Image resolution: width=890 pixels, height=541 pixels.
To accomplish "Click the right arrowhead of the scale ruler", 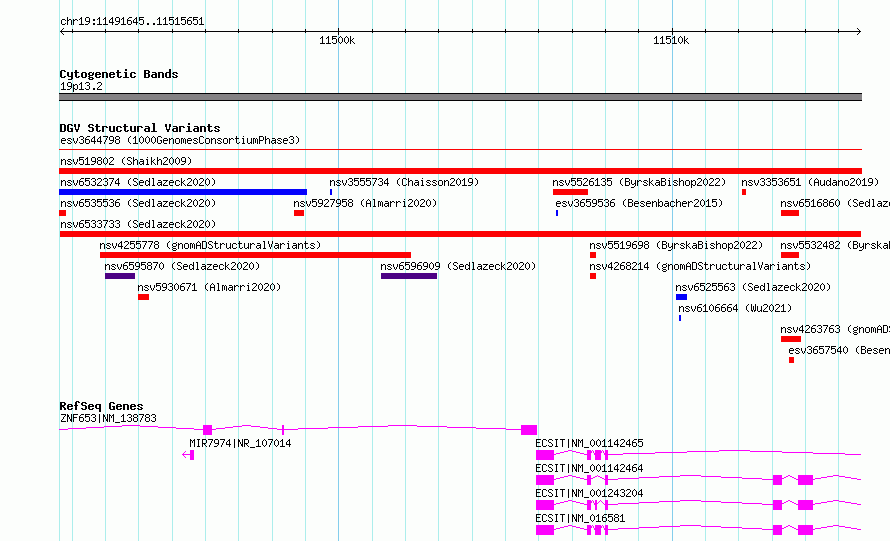I will [x=858, y=32].
